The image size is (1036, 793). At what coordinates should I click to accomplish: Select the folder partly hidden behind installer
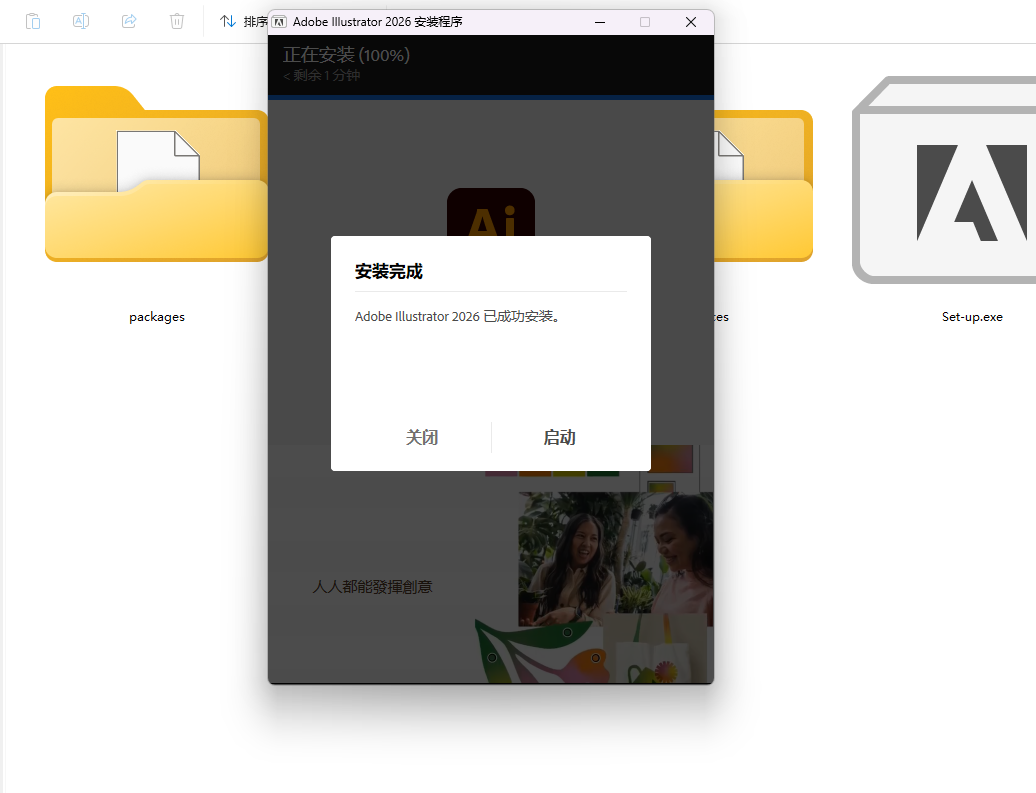tap(763, 186)
